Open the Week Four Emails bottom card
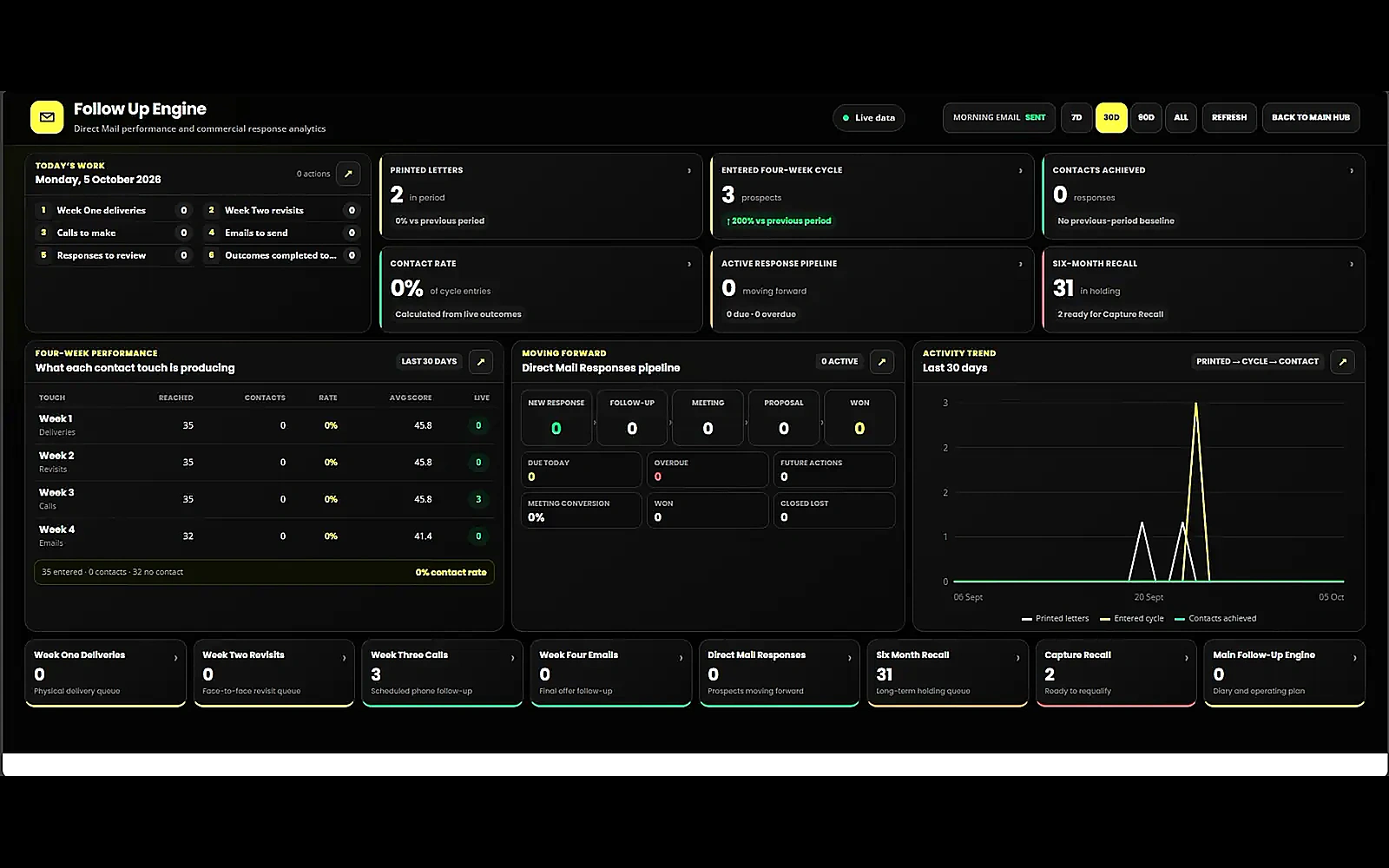1389x868 pixels. 611,674
